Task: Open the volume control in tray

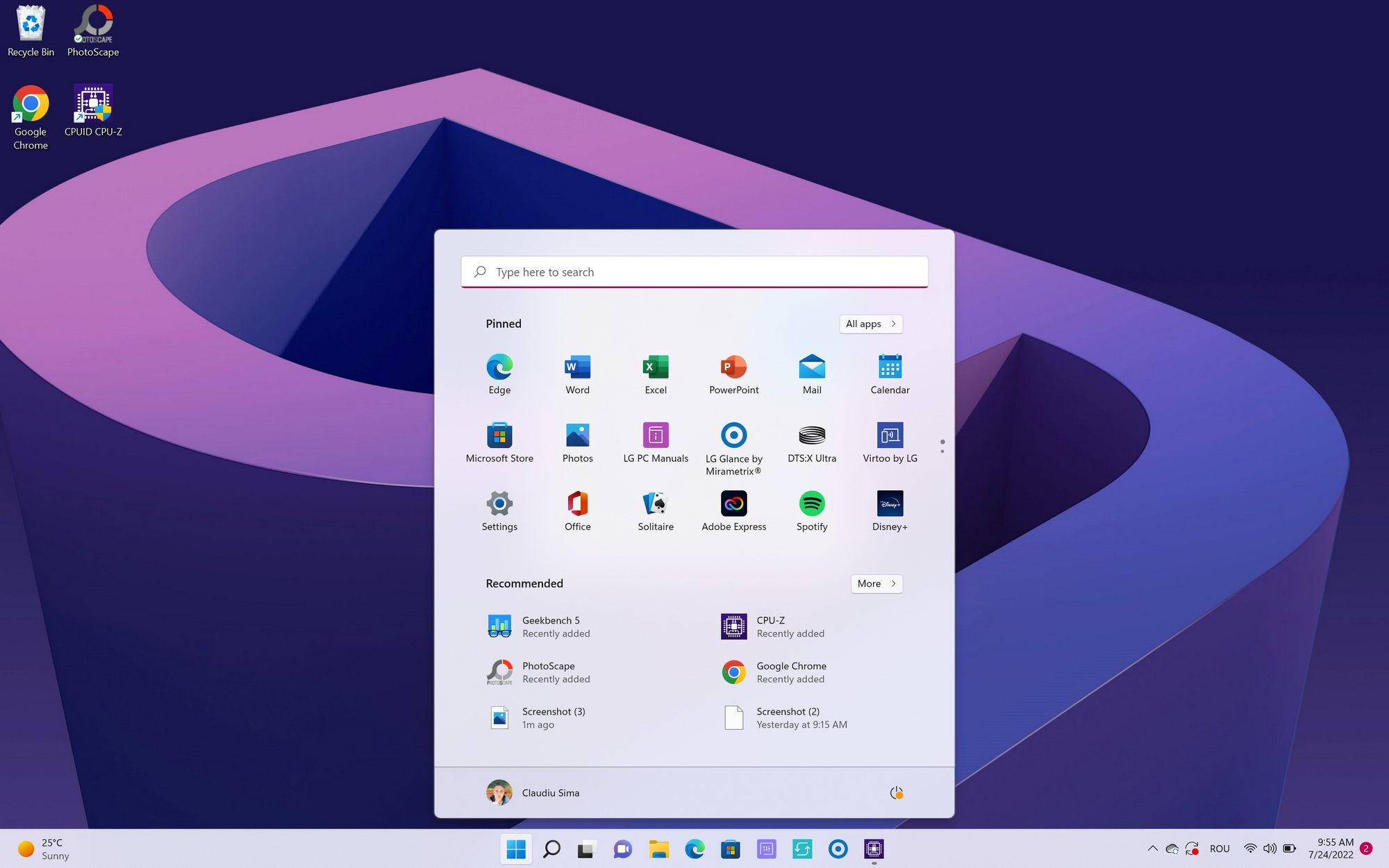Action: tap(1270, 849)
